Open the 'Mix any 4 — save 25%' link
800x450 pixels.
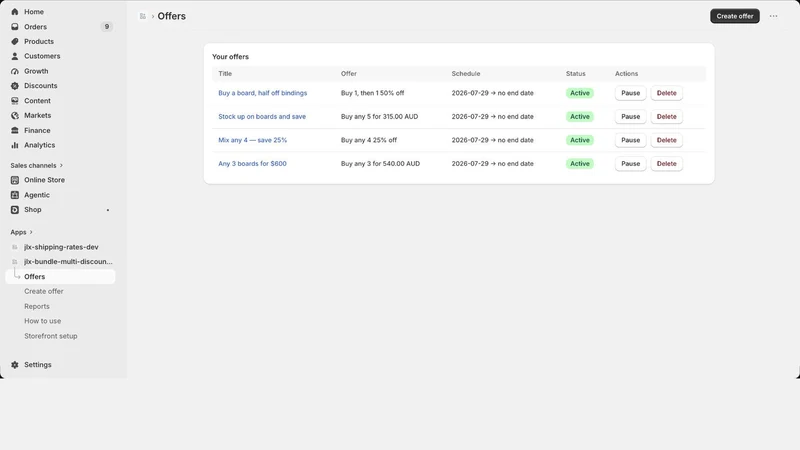pos(253,140)
